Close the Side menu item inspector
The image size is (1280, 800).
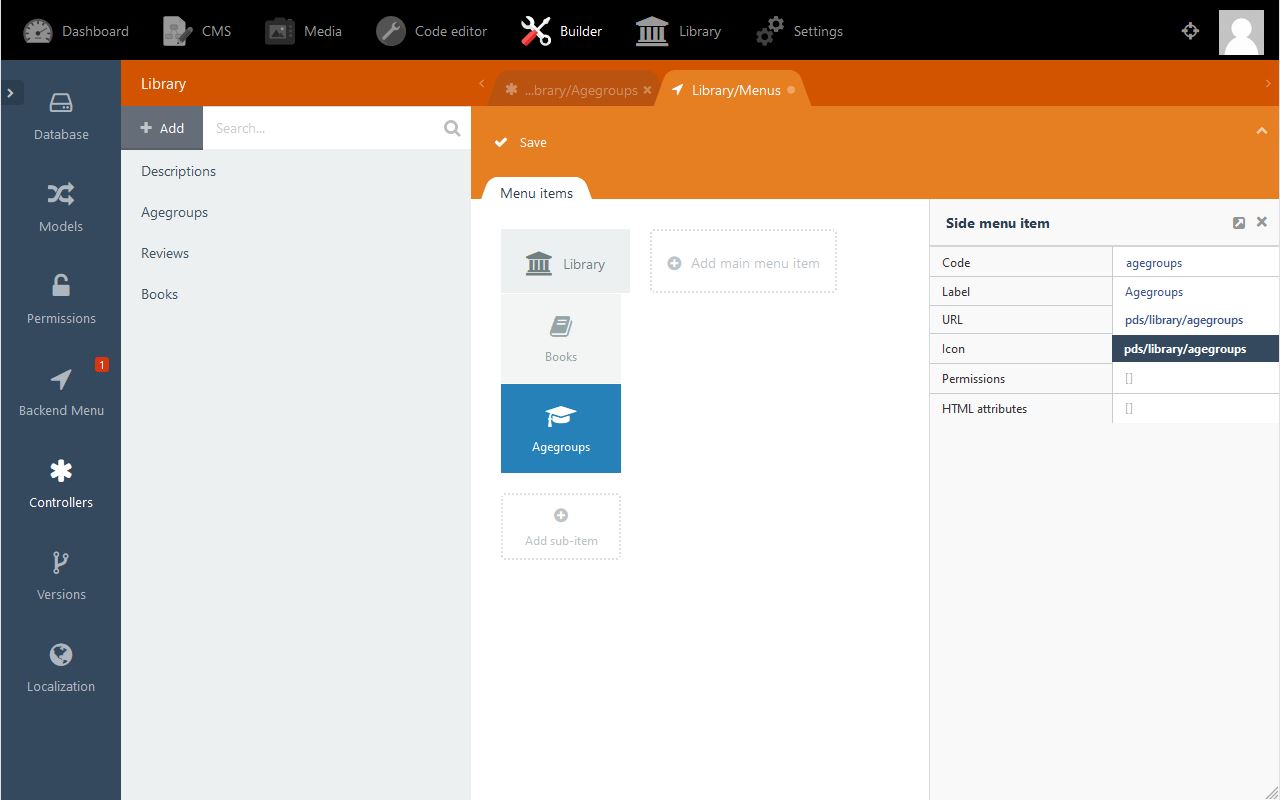click(x=1262, y=222)
